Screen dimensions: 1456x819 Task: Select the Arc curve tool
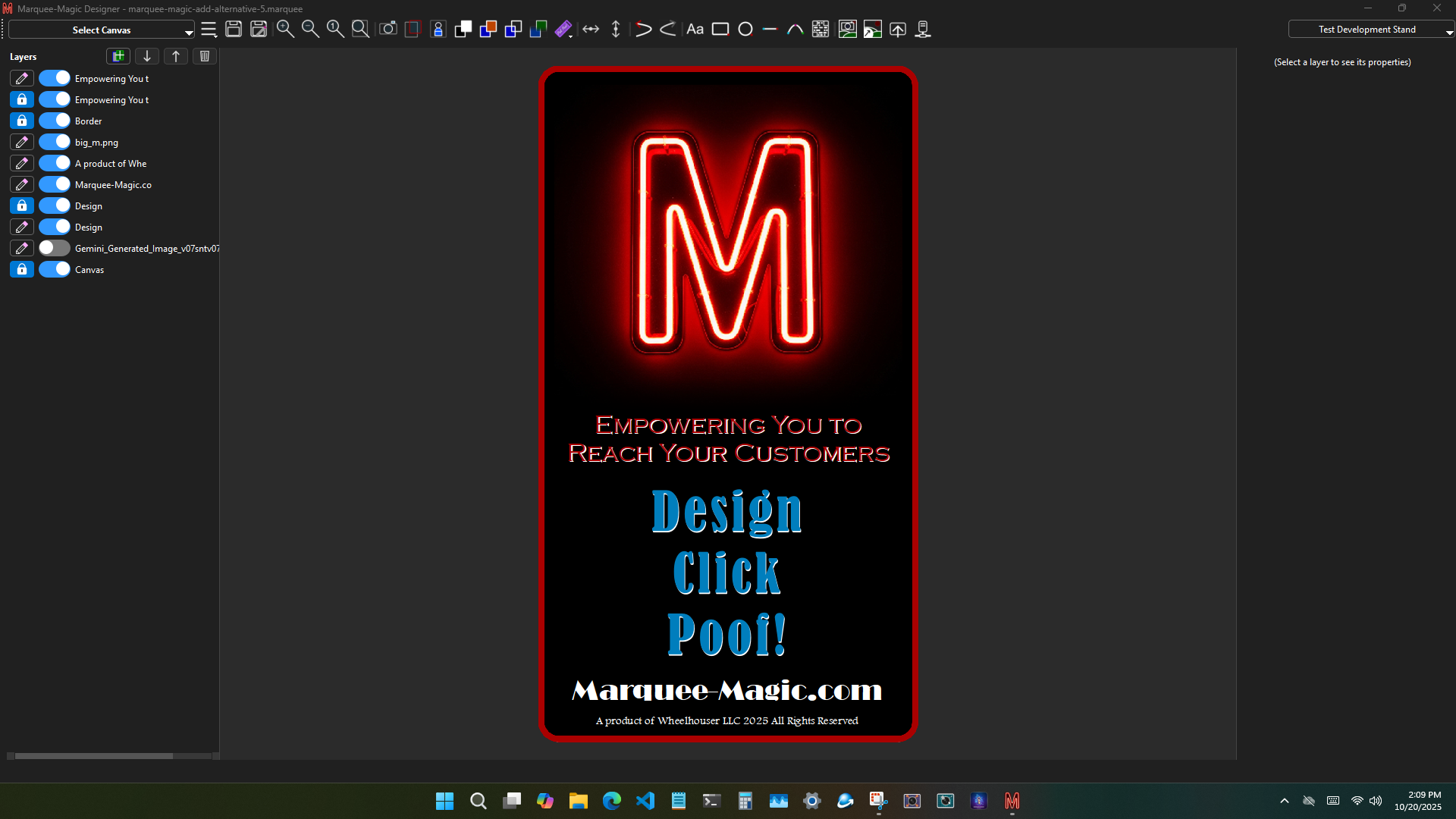coord(795,29)
